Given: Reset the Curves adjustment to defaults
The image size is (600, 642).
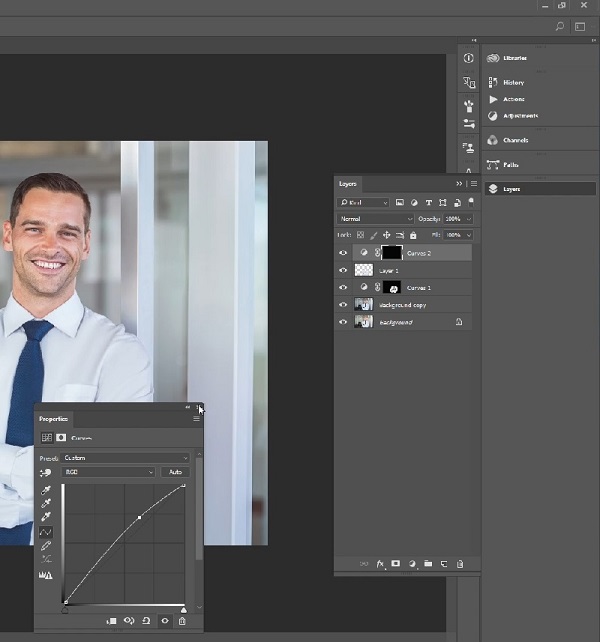Looking at the screenshot, I should coord(147,621).
